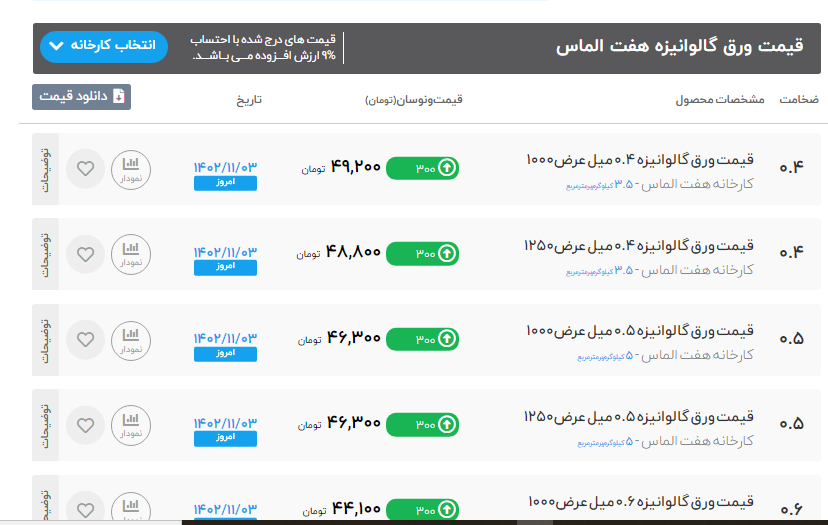The width and height of the screenshot is (828, 525).
Task: Toggle heart for 0.5 mm width 1250 row
Action: pyautogui.click(x=85, y=424)
